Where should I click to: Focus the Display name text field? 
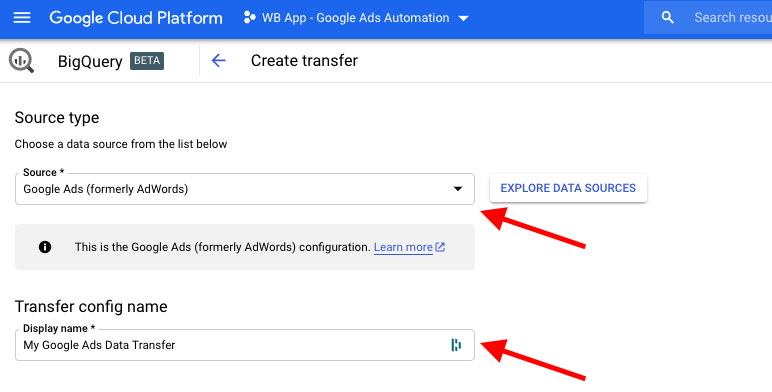[245, 345]
